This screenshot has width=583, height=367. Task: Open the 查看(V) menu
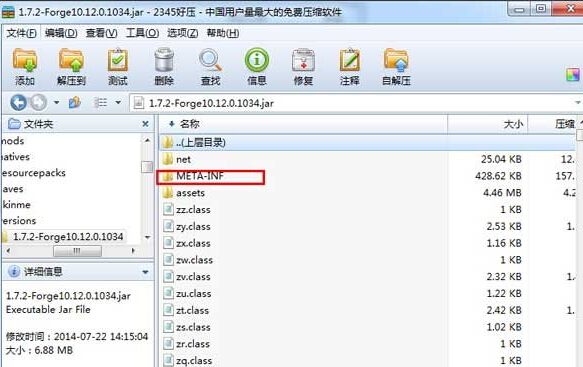tap(102, 33)
